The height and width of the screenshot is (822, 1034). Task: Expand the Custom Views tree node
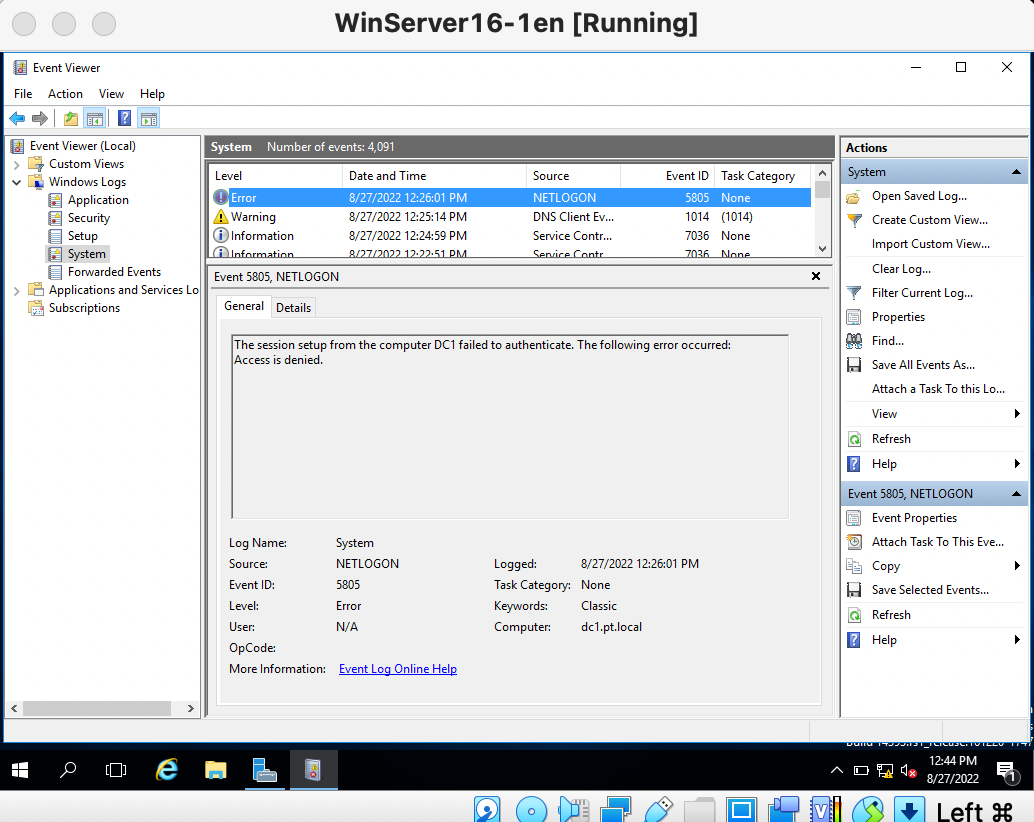(16, 165)
